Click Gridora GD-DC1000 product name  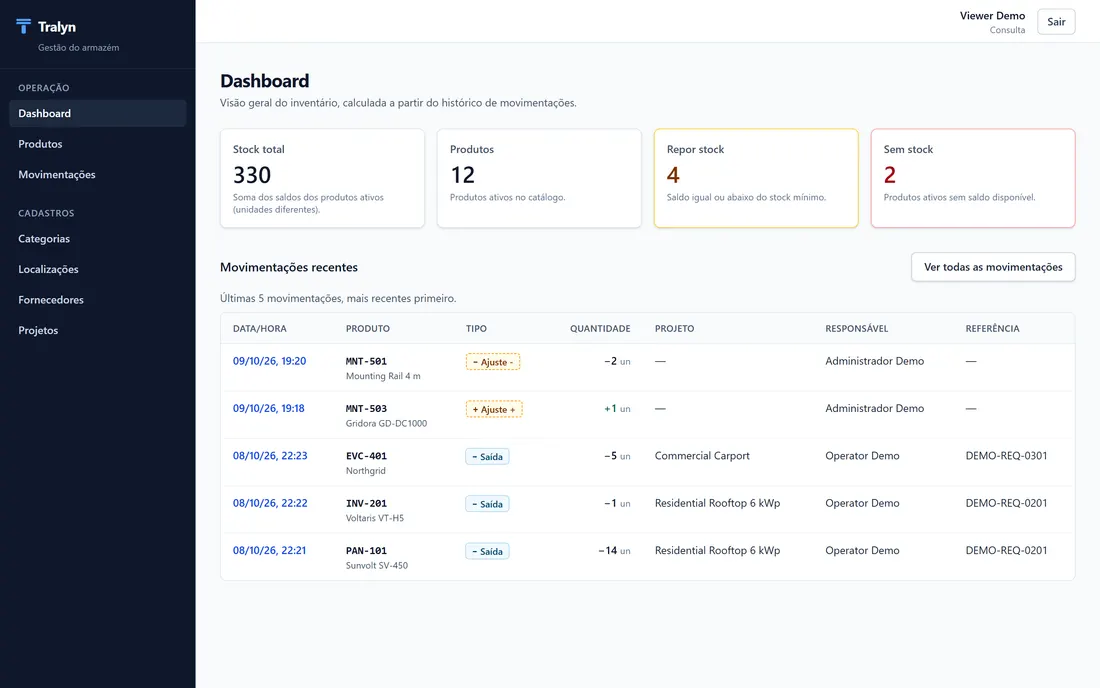click(387, 424)
